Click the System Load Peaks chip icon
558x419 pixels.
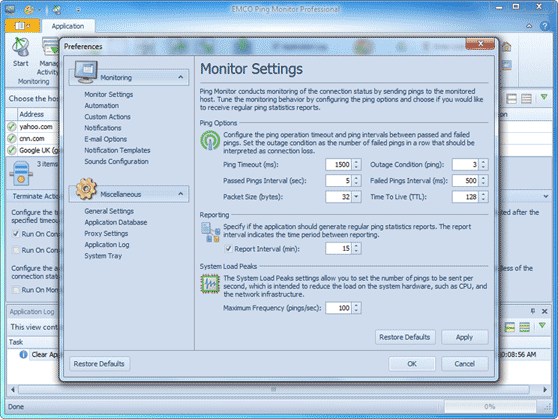pyautogui.click(x=210, y=284)
